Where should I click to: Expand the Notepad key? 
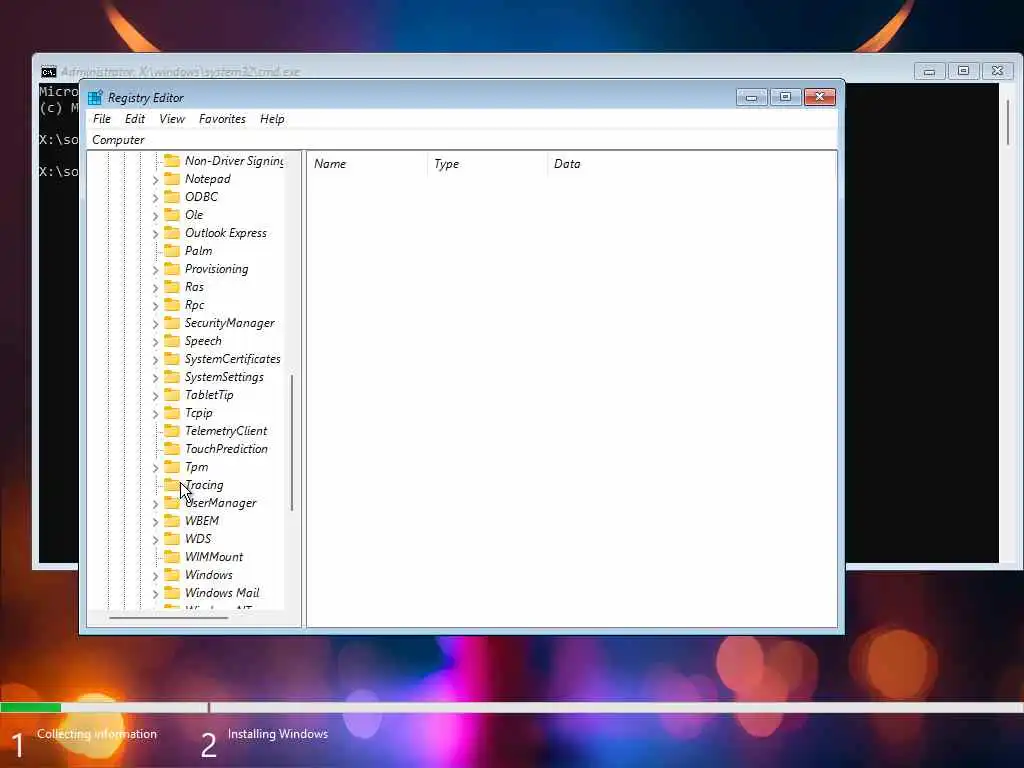pyautogui.click(x=155, y=180)
